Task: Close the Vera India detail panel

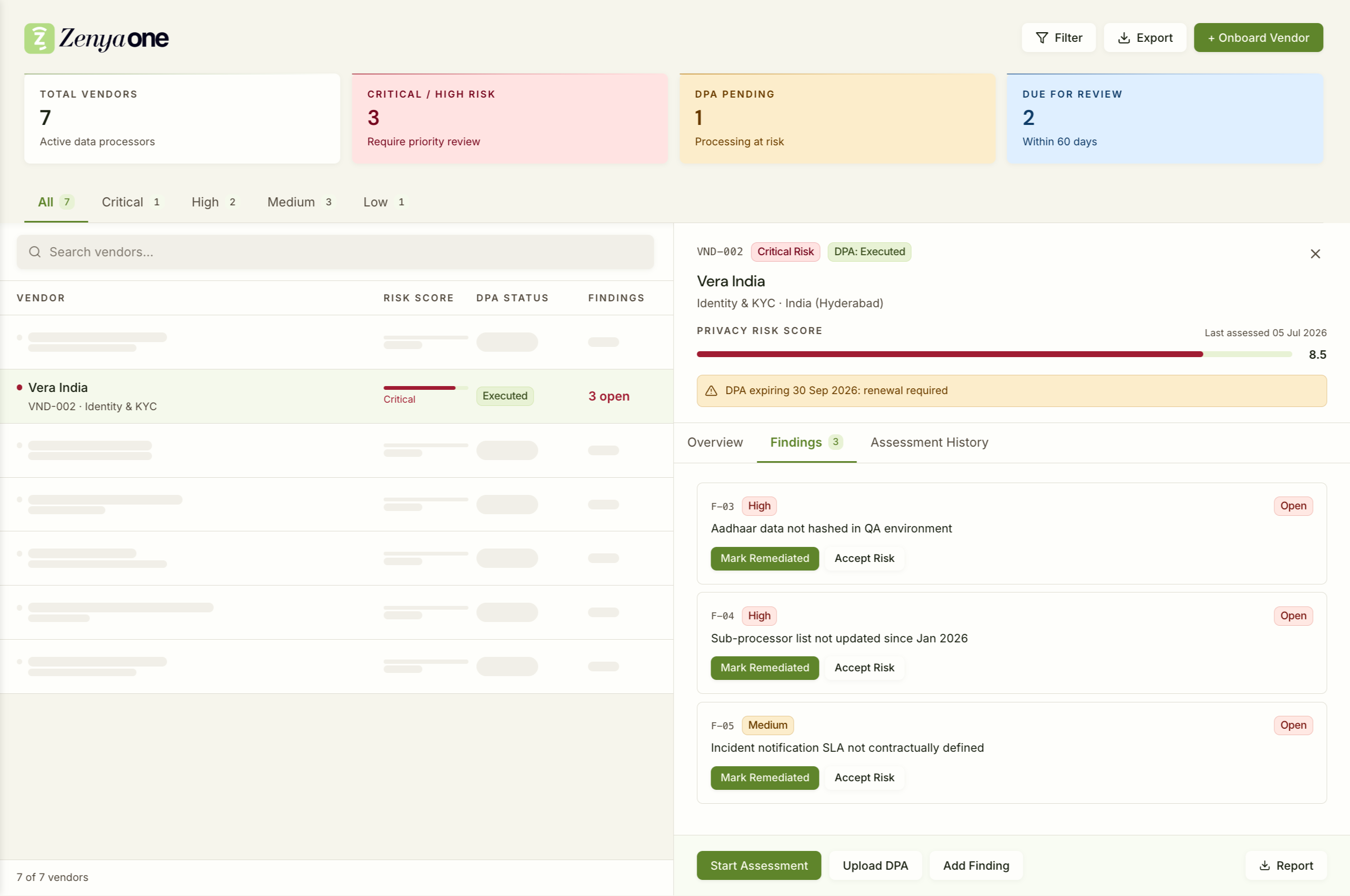Action: (x=1315, y=254)
